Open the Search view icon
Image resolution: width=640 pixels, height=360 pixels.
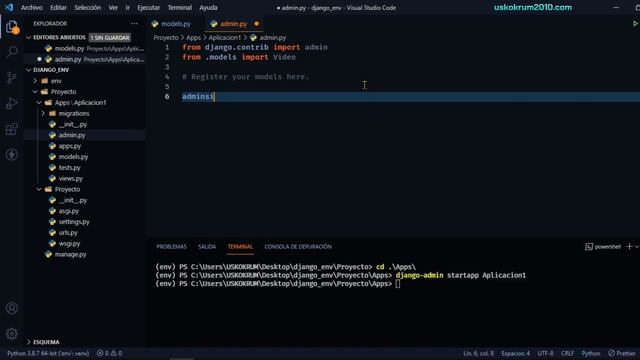pyautogui.click(x=12, y=51)
